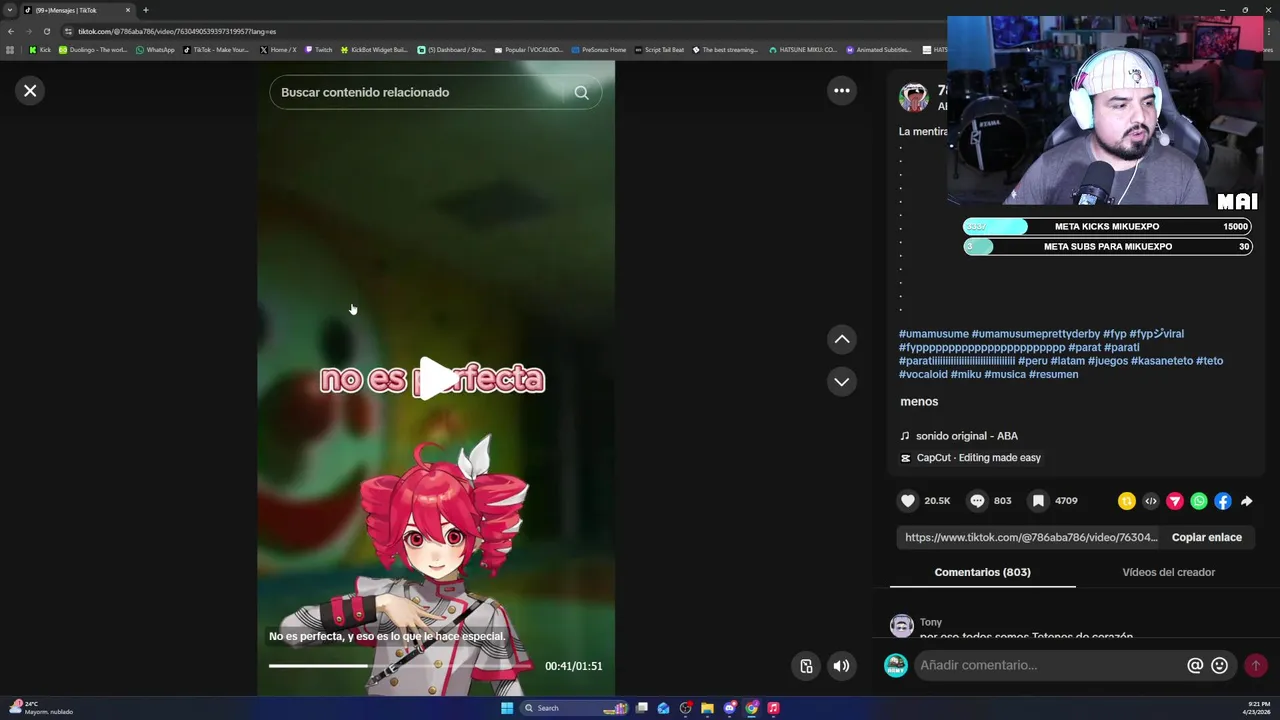1280x720 pixels.
Task: Save video with bookmark icon
Action: pyautogui.click(x=1039, y=501)
